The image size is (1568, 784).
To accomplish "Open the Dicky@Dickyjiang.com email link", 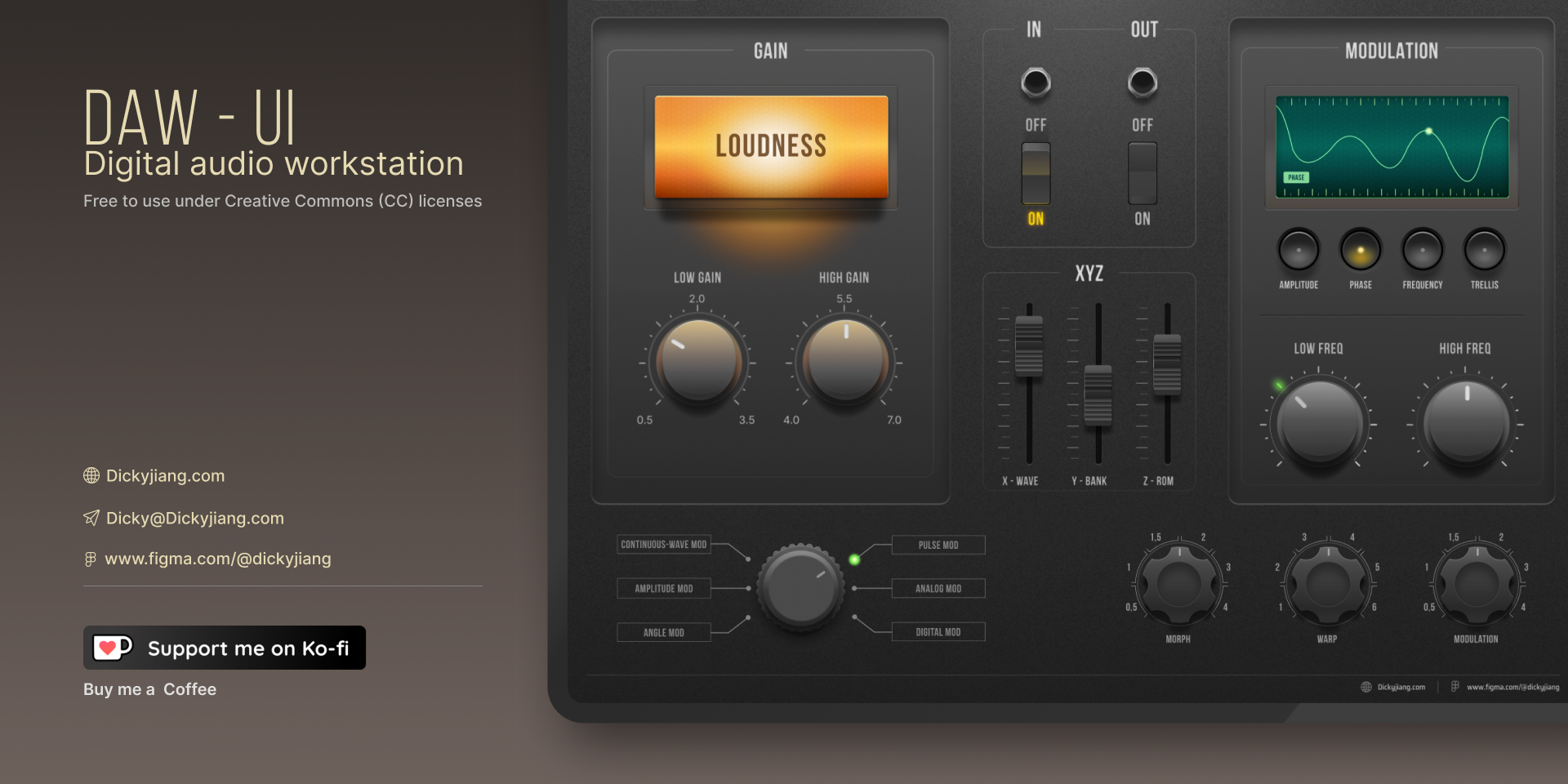I will coord(194,518).
